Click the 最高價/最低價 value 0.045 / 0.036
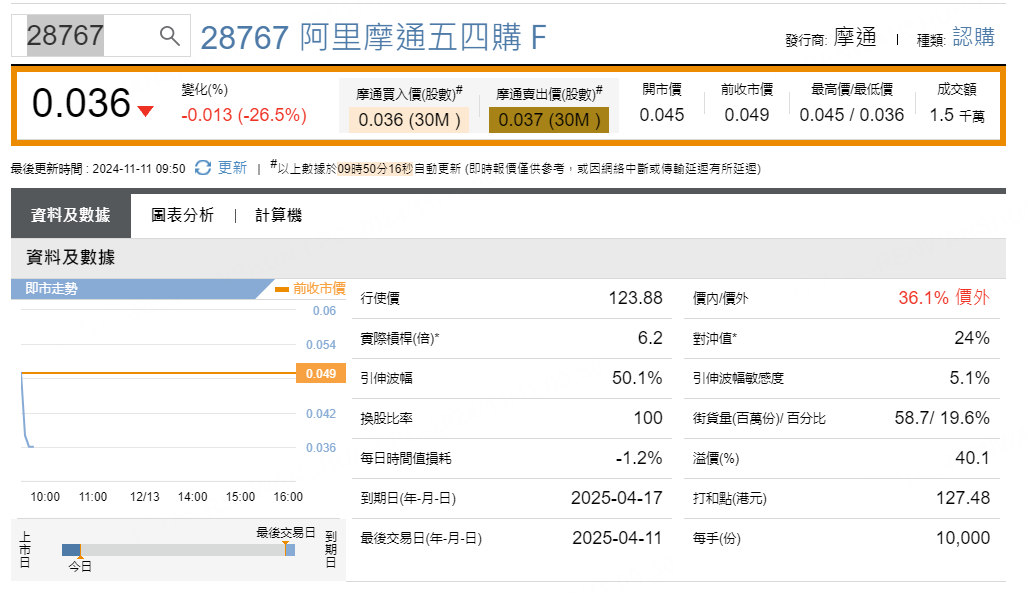The height and width of the screenshot is (595, 1027). 851,115
